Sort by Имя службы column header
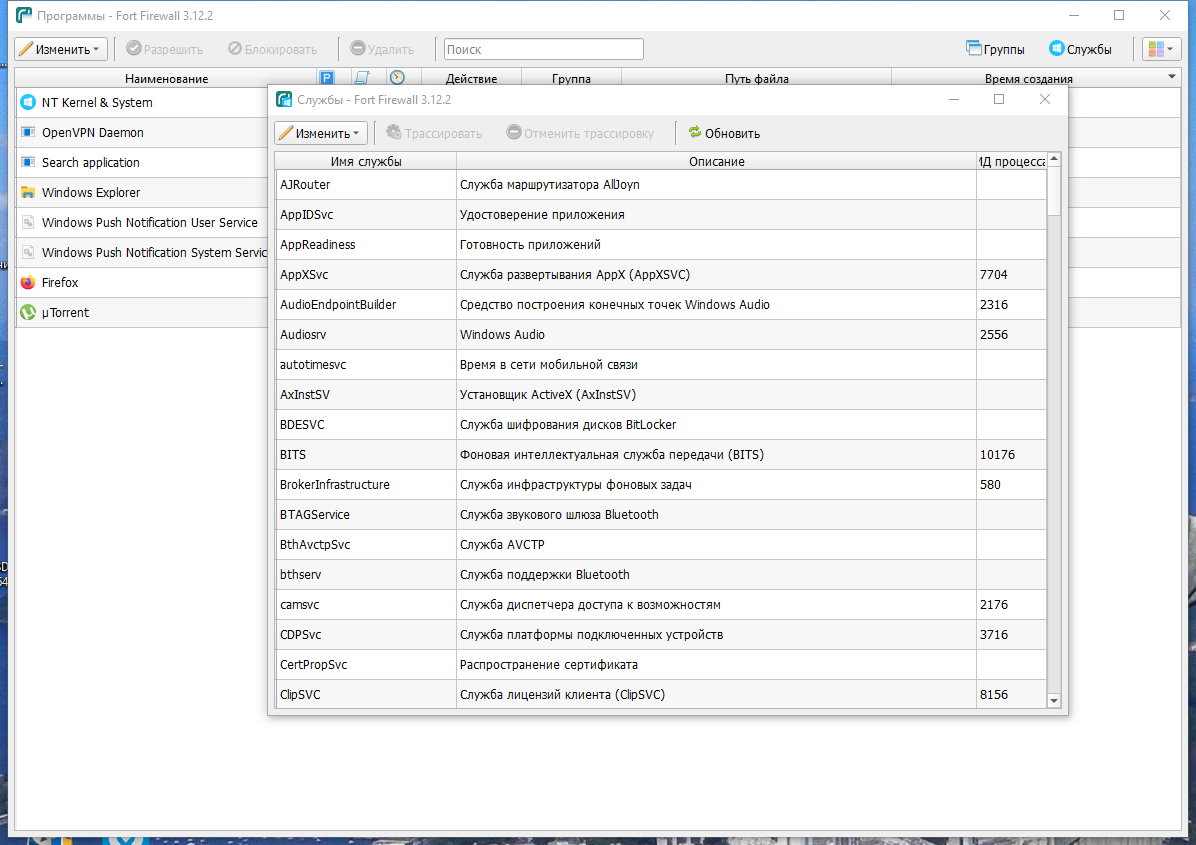Image resolution: width=1196 pixels, height=845 pixels. pyautogui.click(x=366, y=161)
